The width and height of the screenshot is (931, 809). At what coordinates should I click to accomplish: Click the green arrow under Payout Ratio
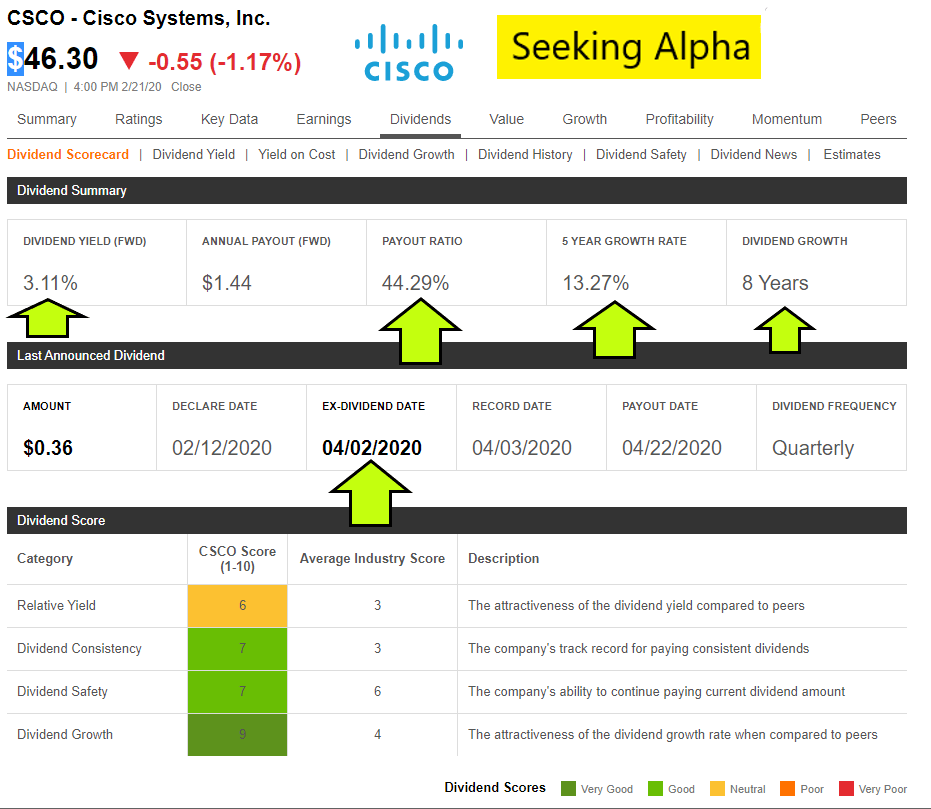(419, 331)
